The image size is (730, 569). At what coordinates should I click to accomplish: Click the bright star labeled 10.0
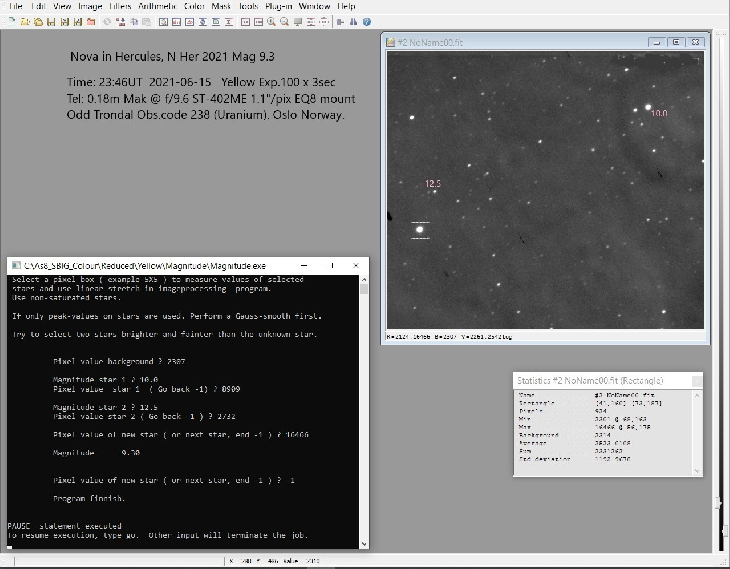tap(648, 107)
